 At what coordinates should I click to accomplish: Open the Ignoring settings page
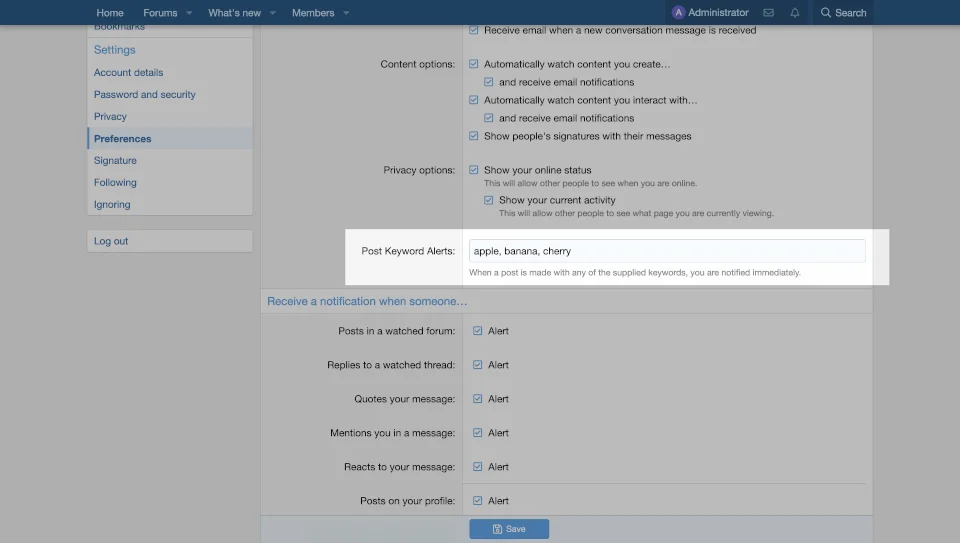[112, 205]
